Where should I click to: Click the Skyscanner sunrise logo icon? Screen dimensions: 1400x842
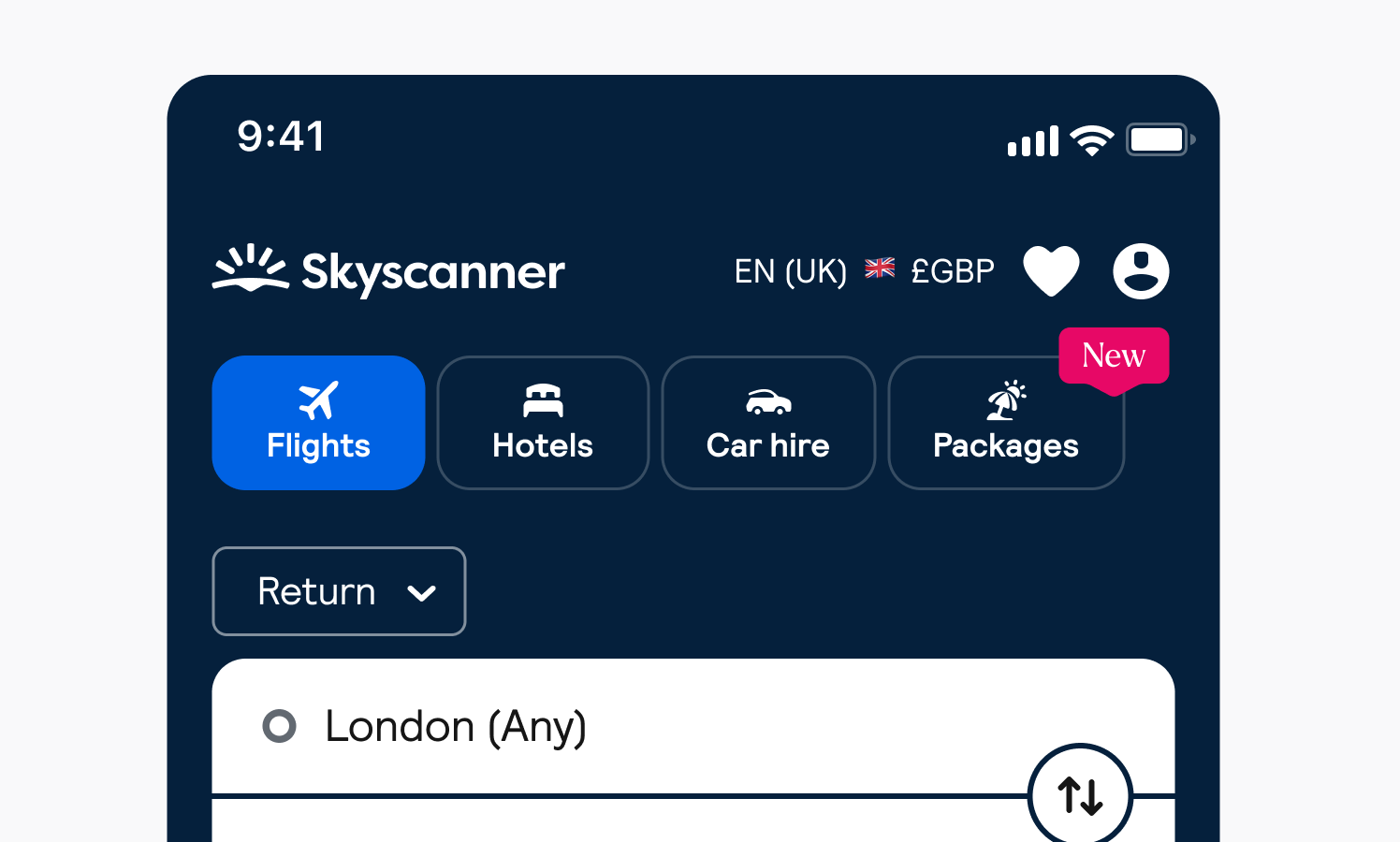[250, 269]
